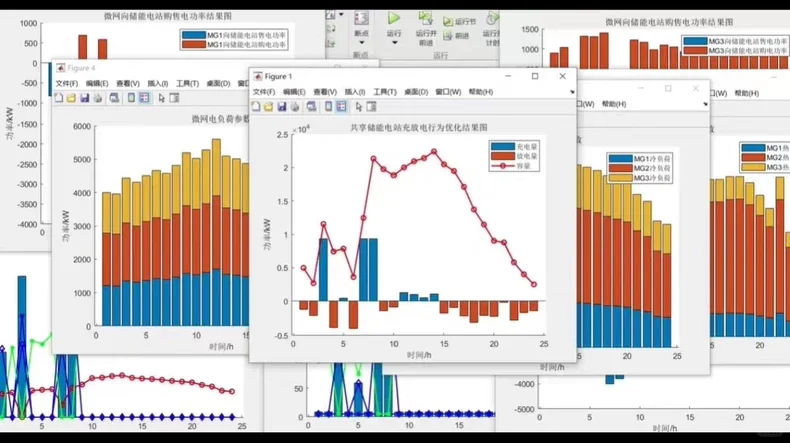Open 文件(F) menu in Figure 4
Screen dimensions: 790x443
[x=67, y=83]
